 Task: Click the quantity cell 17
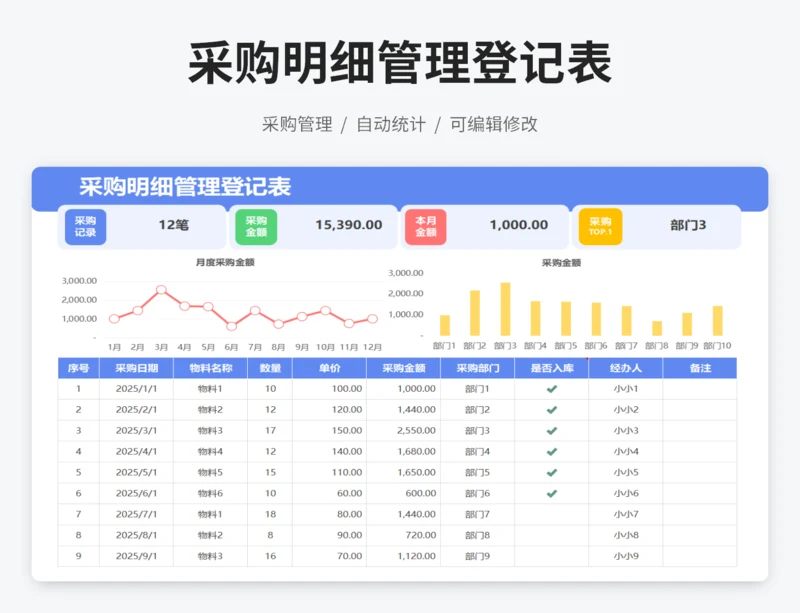point(270,431)
